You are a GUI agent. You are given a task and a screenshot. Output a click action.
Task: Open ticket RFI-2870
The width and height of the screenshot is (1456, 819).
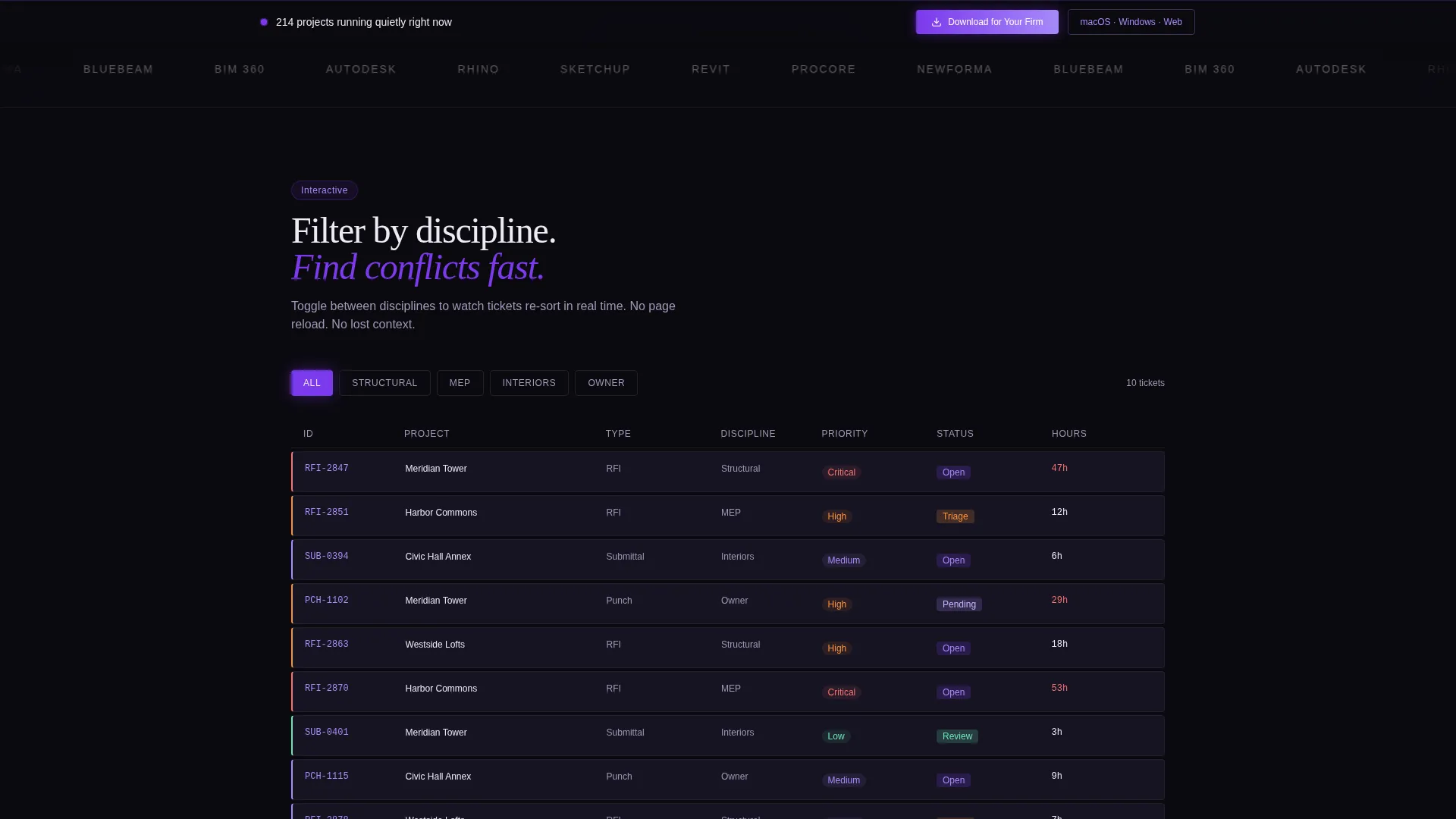click(728, 692)
